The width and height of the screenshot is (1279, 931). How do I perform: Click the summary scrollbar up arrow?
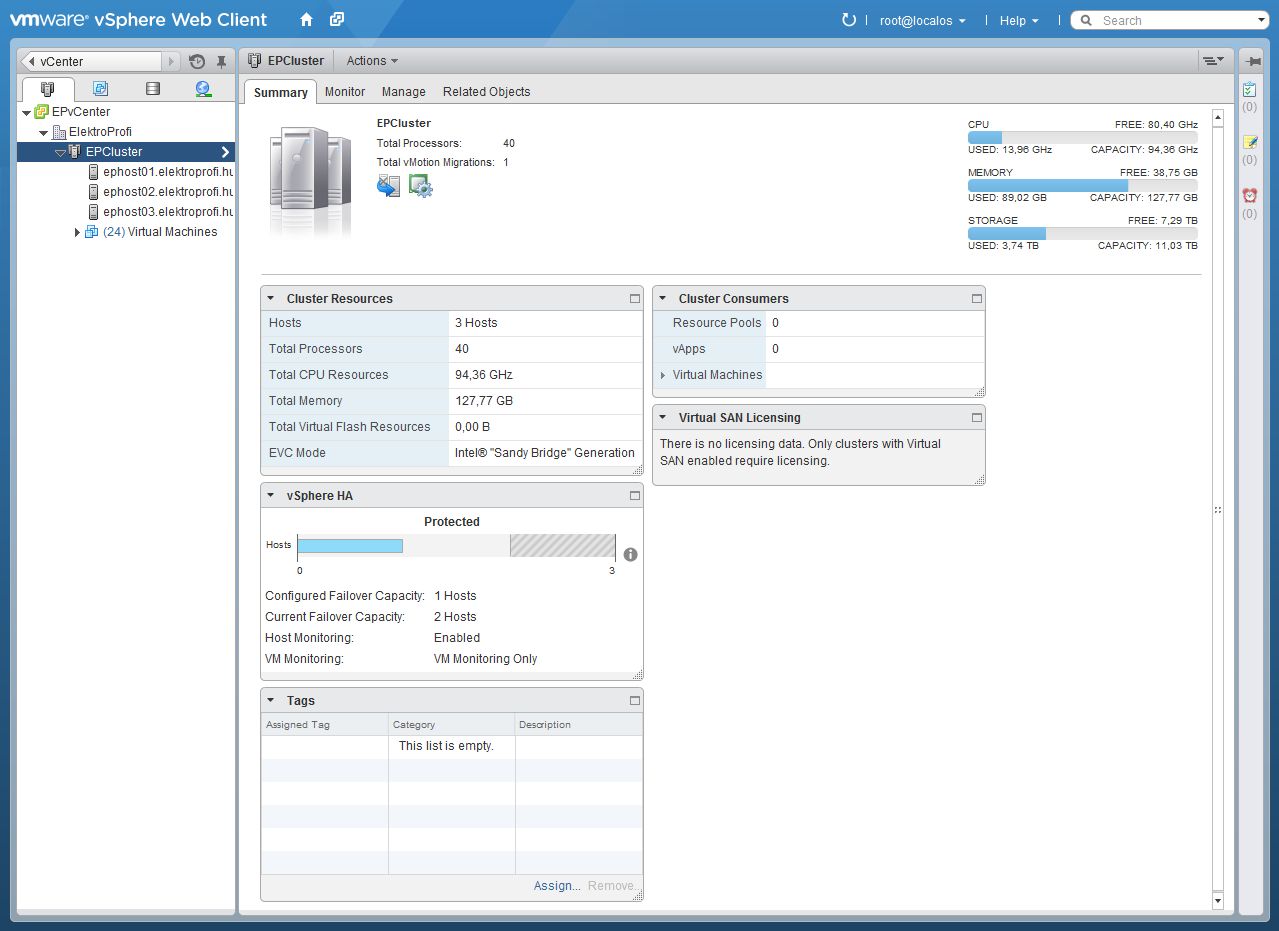pyautogui.click(x=1217, y=117)
